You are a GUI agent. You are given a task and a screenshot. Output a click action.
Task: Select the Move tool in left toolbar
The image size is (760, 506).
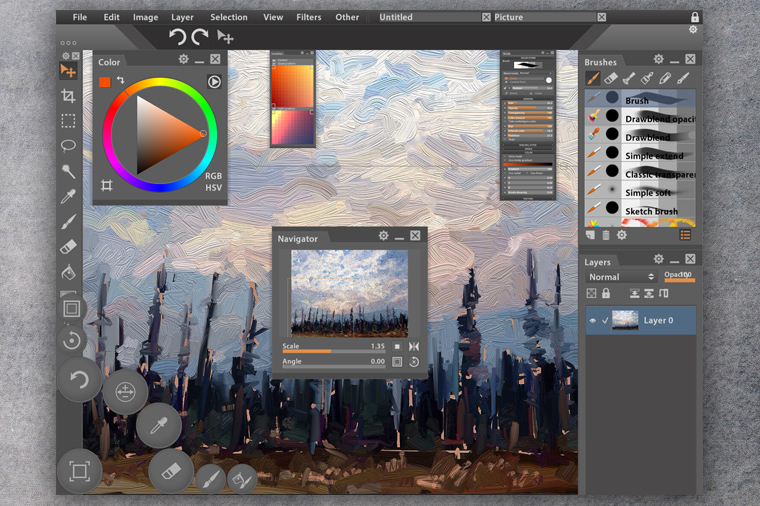[68, 71]
